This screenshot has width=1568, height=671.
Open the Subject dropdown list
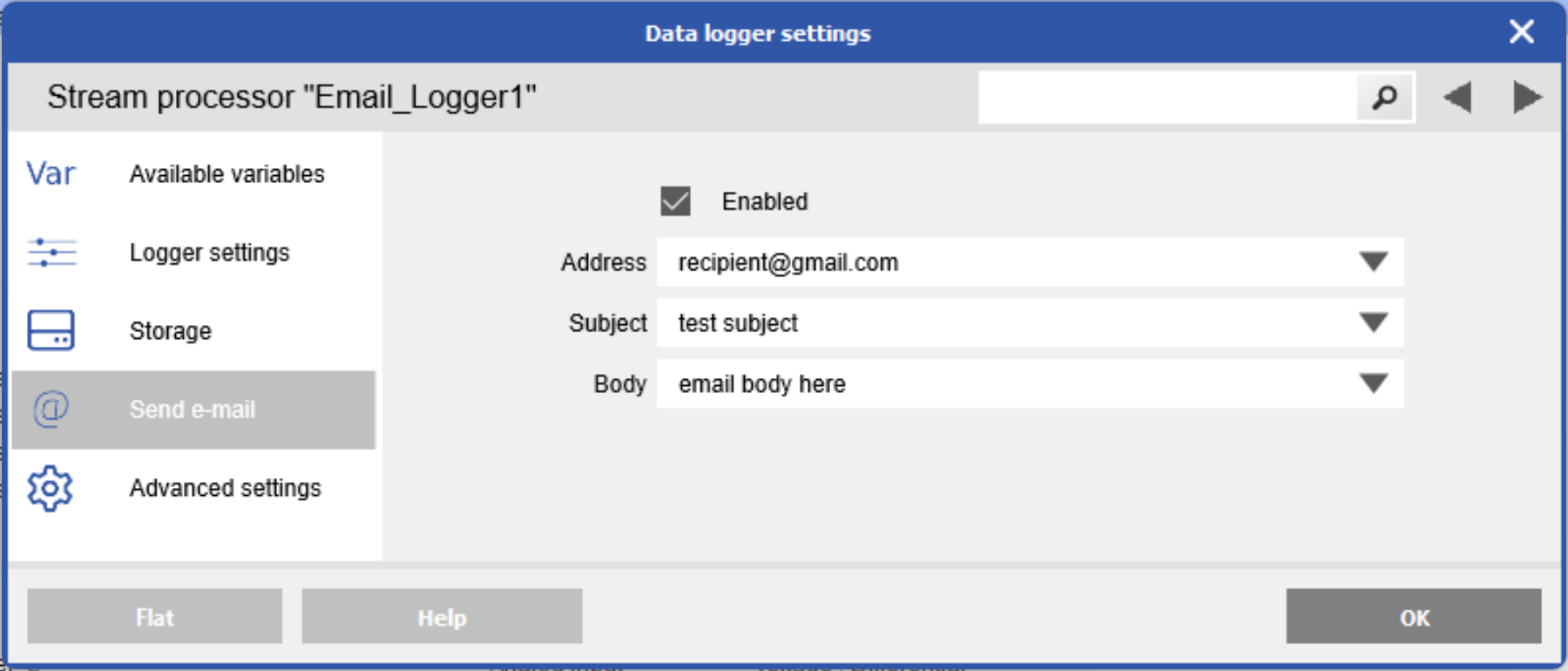point(1373,323)
